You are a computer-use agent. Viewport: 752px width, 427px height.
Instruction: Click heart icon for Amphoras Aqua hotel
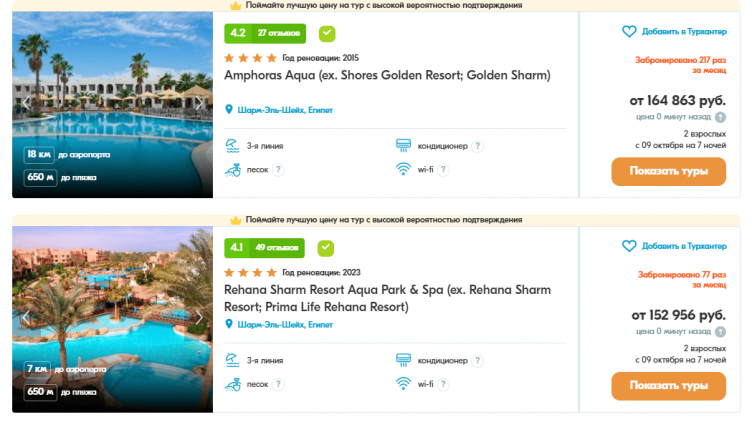pos(629,32)
